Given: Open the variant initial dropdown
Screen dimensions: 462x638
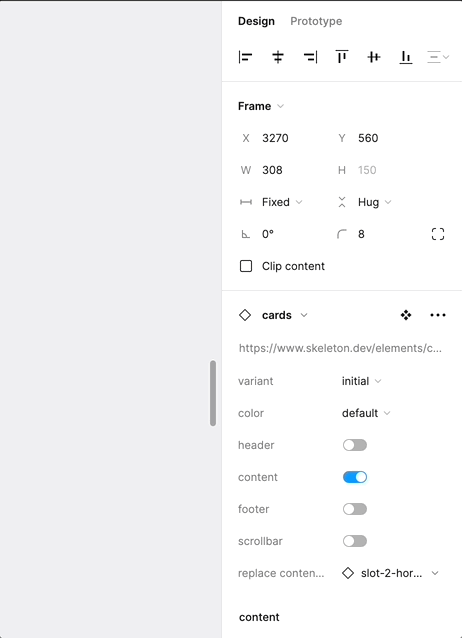Looking at the screenshot, I should pos(361,381).
